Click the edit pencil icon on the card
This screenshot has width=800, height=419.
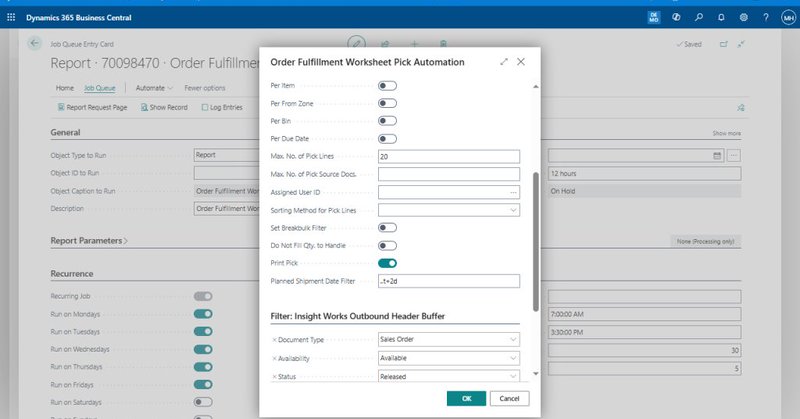tap(356, 43)
